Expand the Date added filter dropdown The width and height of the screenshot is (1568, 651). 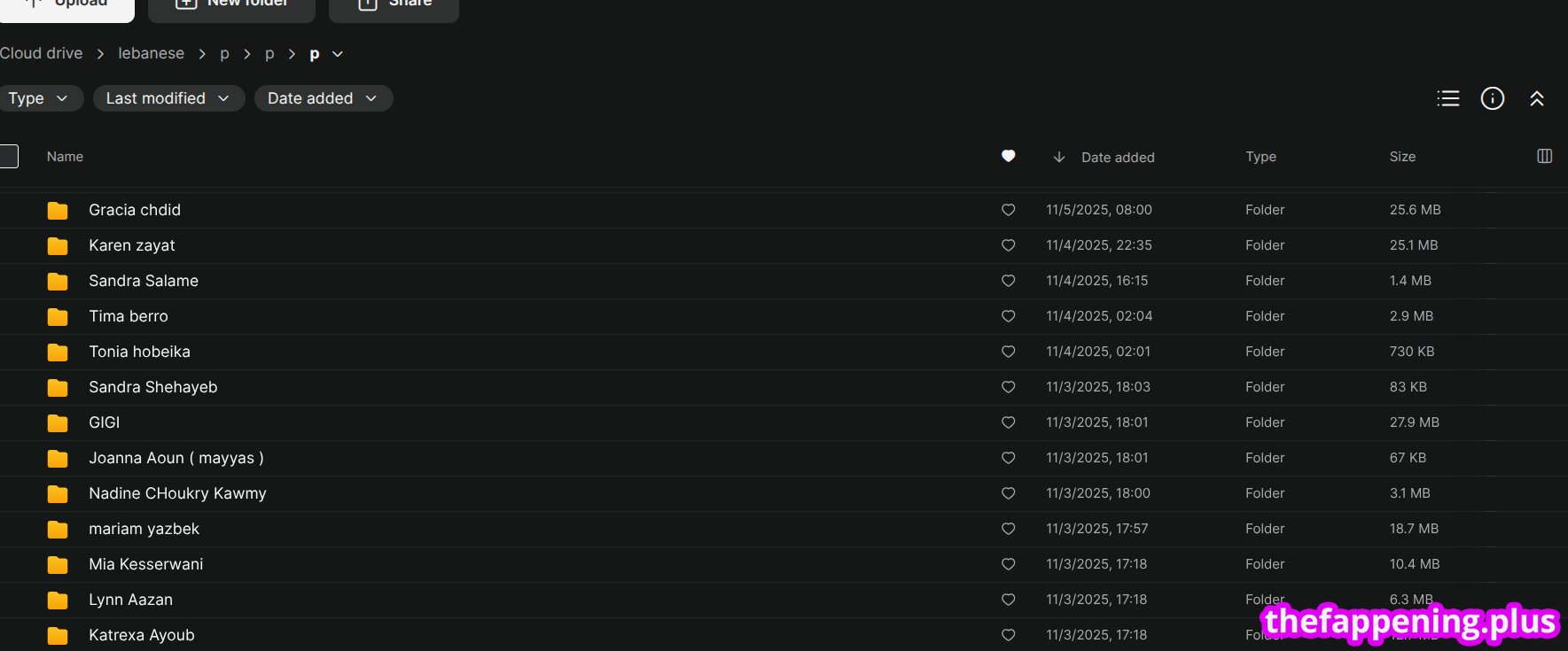point(324,98)
